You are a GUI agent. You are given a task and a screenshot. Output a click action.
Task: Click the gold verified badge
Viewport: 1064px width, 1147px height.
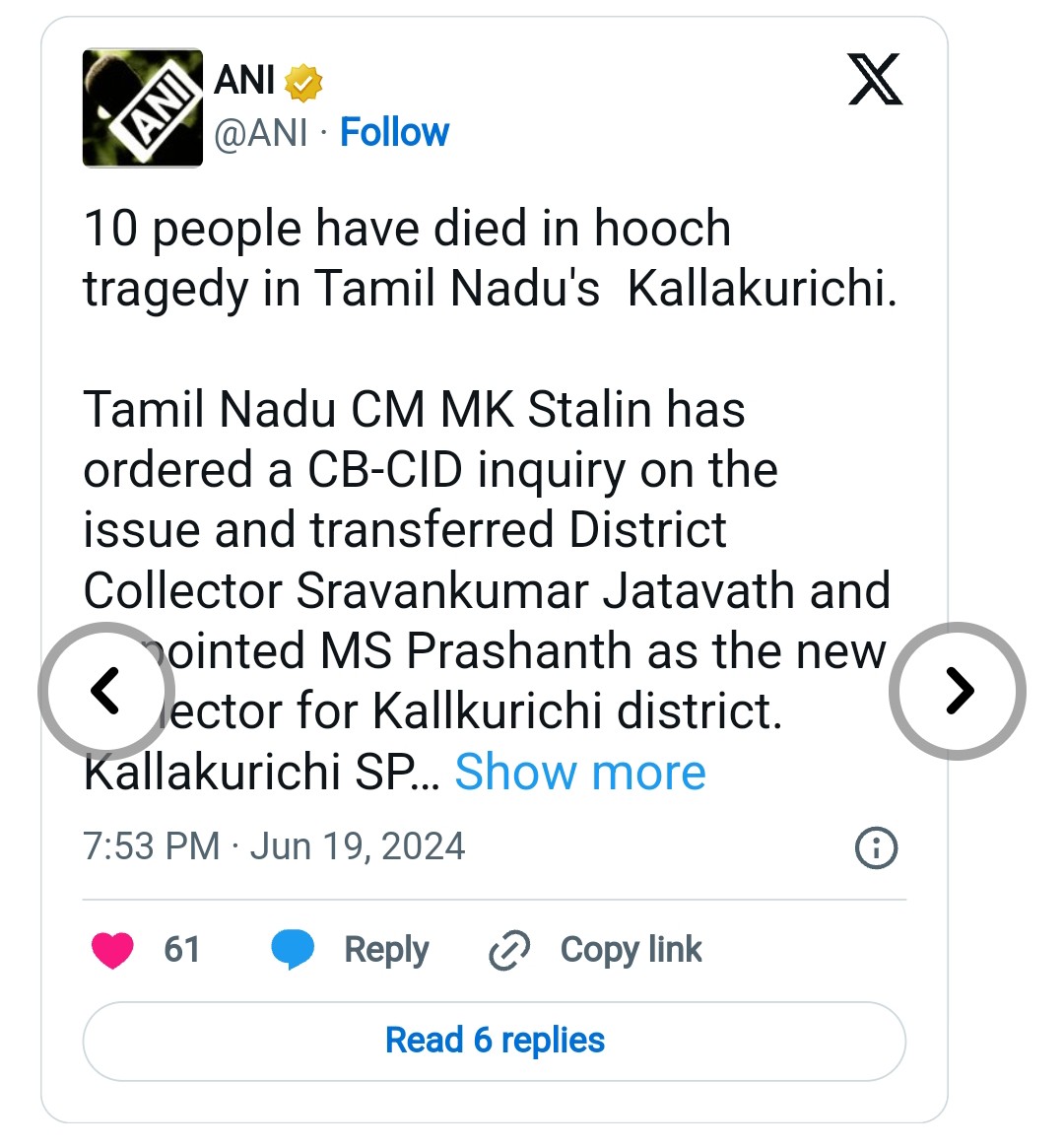click(x=304, y=84)
